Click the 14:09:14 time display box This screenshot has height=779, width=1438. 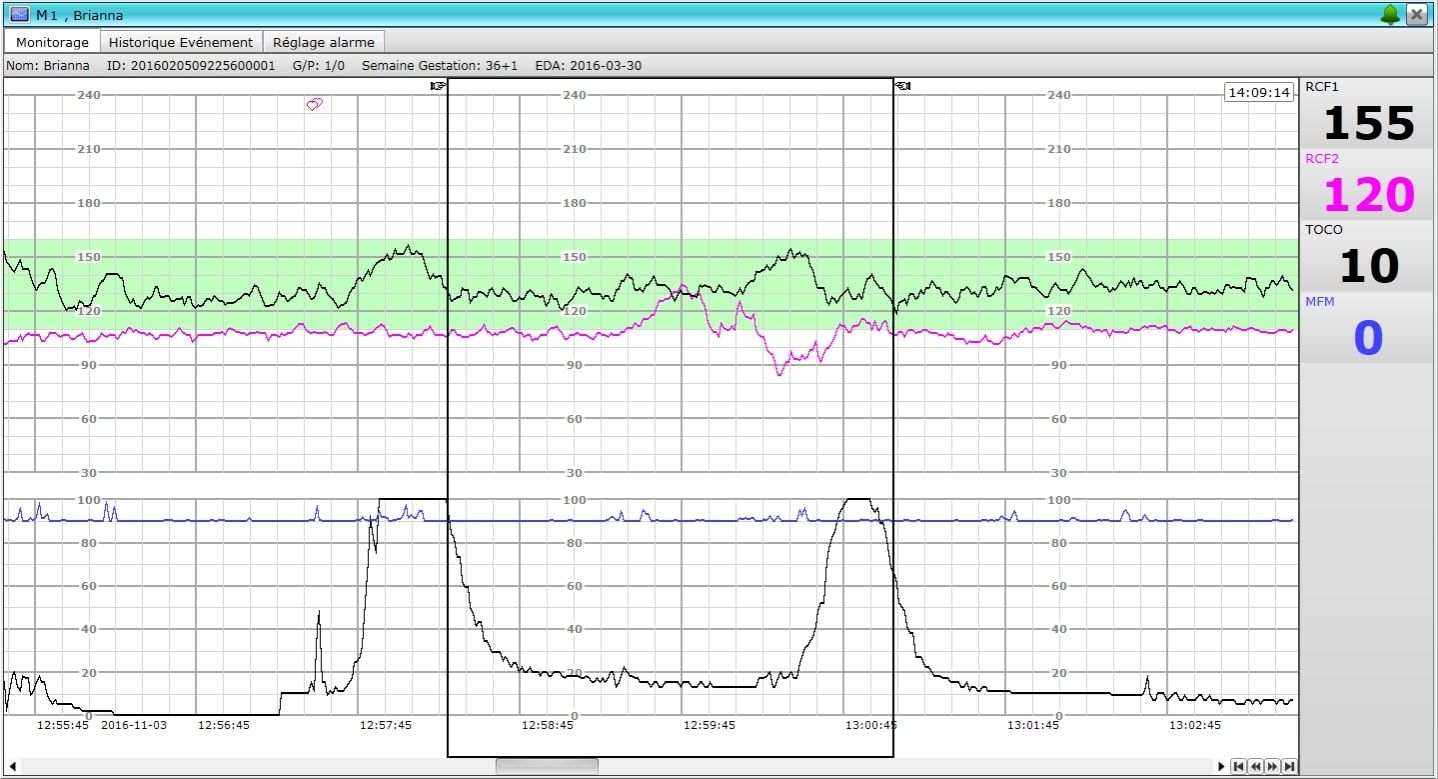[x=1259, y=92]
